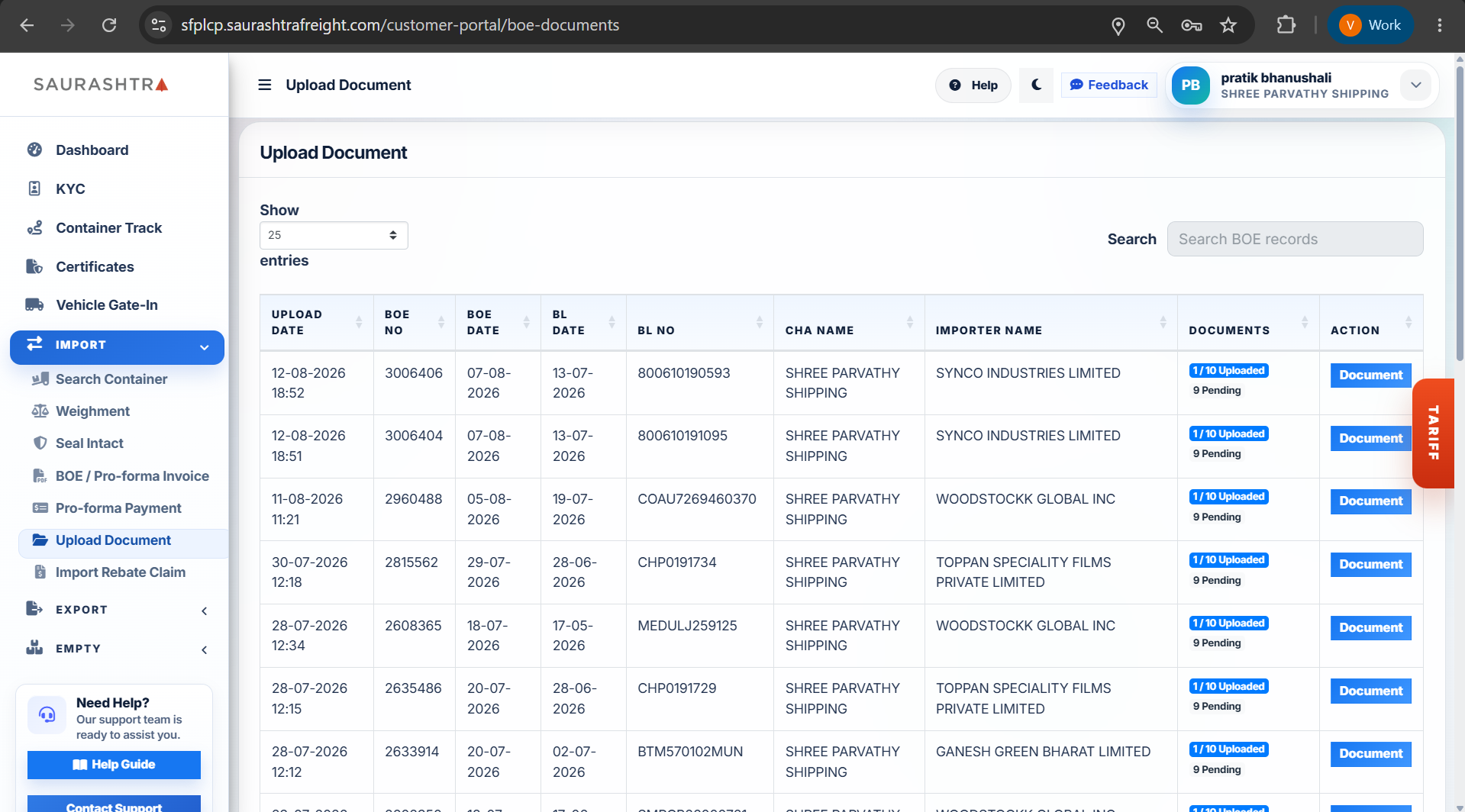This screenshot has width=1465, height=812.
Task: Reload the page with refresh icon
Action: (x=109, y=25)
